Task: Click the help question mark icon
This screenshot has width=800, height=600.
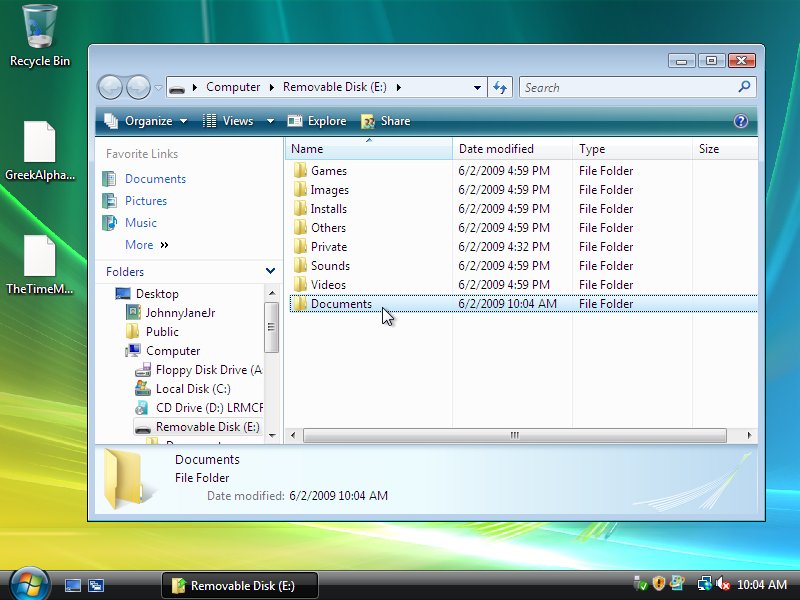Action: click(741, 121)
